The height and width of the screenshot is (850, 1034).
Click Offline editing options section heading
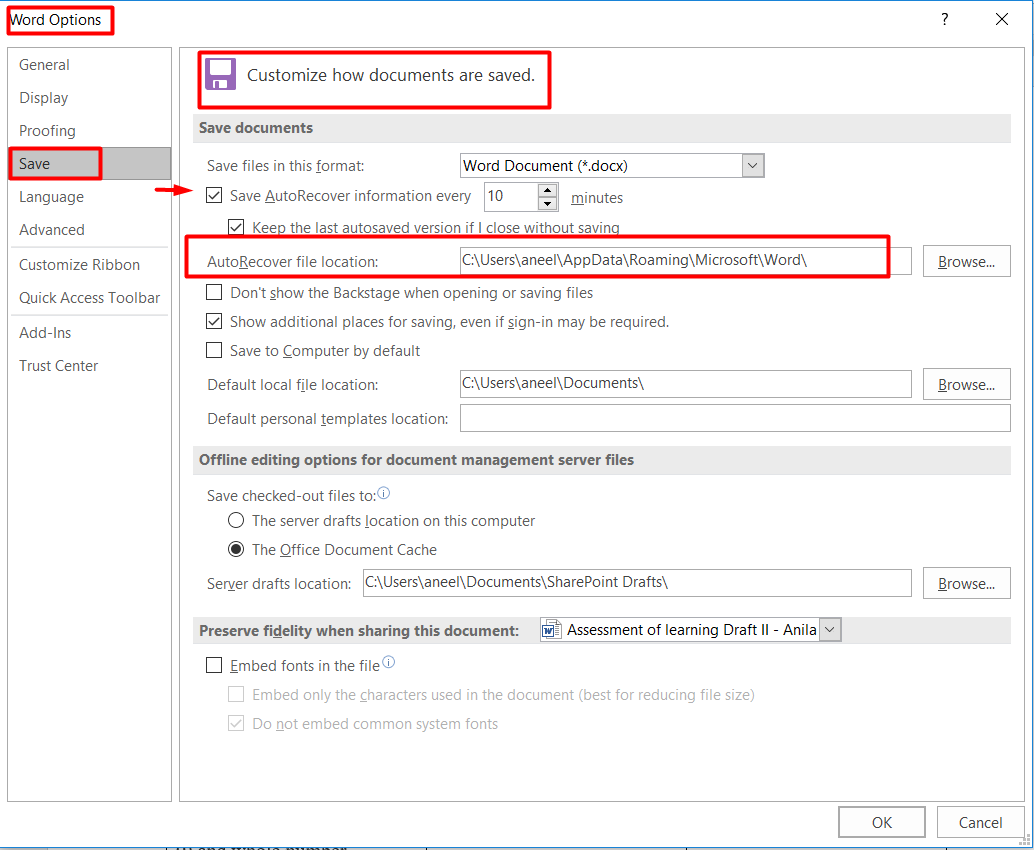[x=416, y=460]
